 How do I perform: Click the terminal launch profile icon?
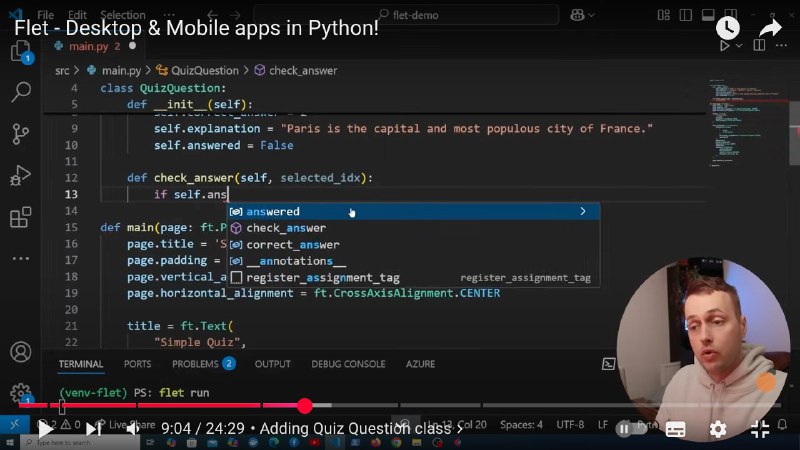(x=608, y=364)
